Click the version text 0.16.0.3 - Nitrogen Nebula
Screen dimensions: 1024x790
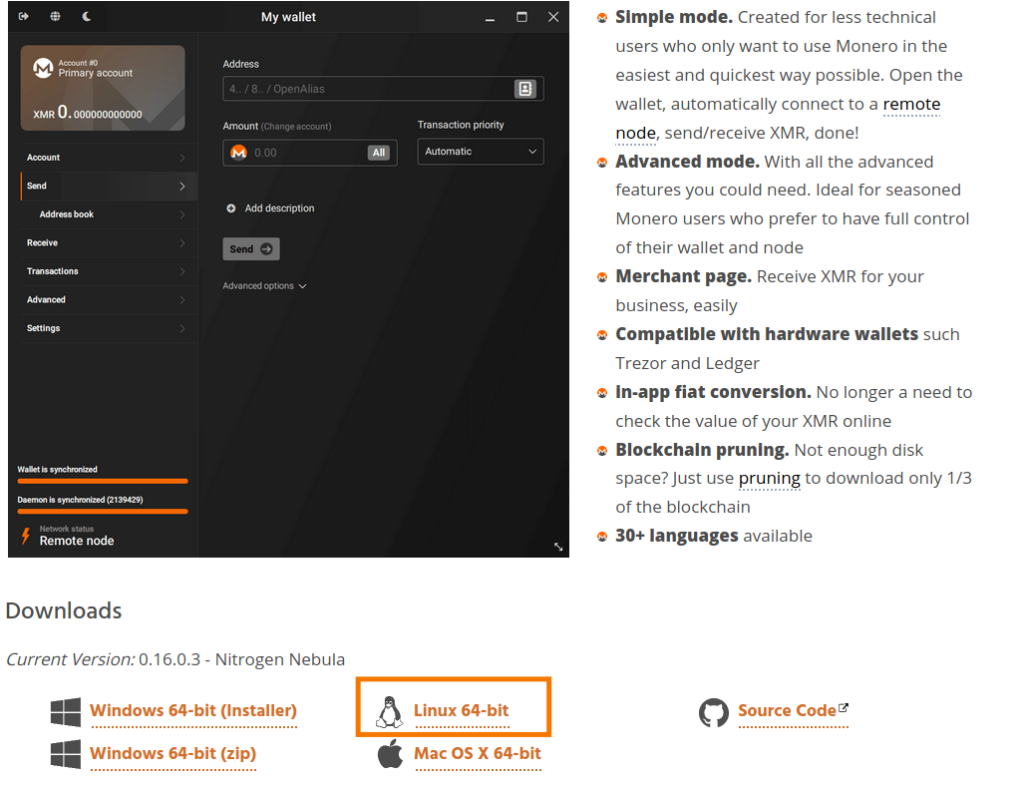[242, 659]
